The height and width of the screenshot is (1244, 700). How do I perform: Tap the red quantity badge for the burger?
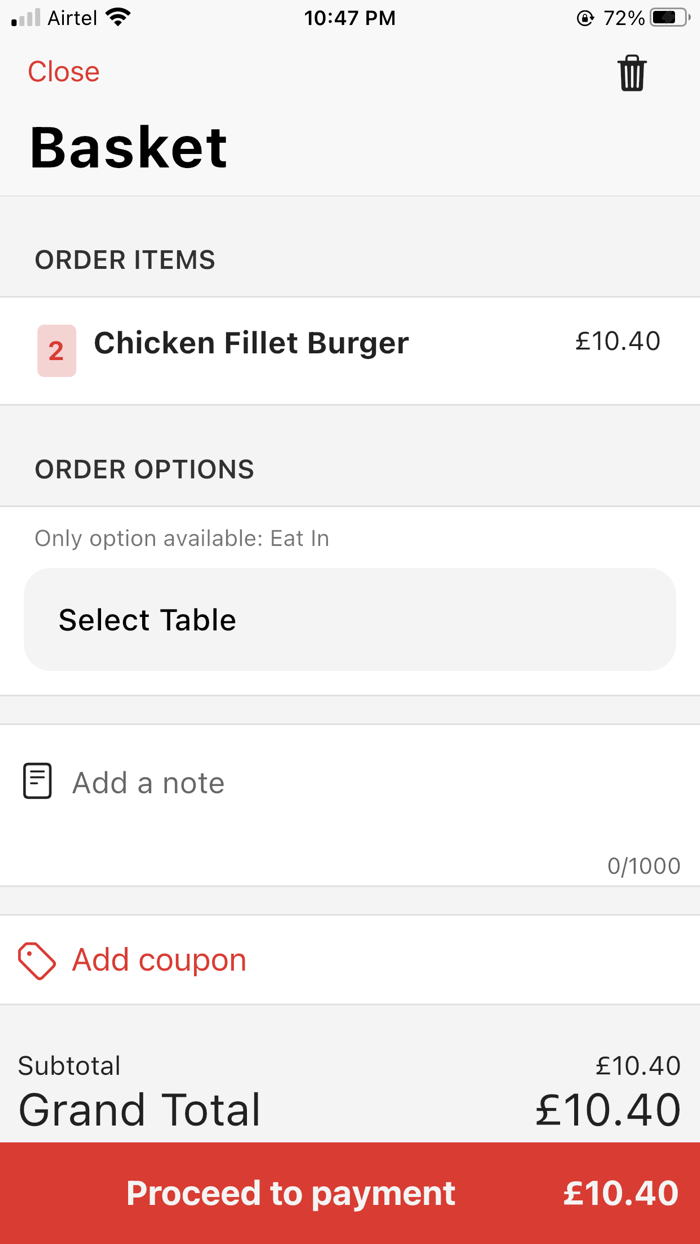coord(56,351)
